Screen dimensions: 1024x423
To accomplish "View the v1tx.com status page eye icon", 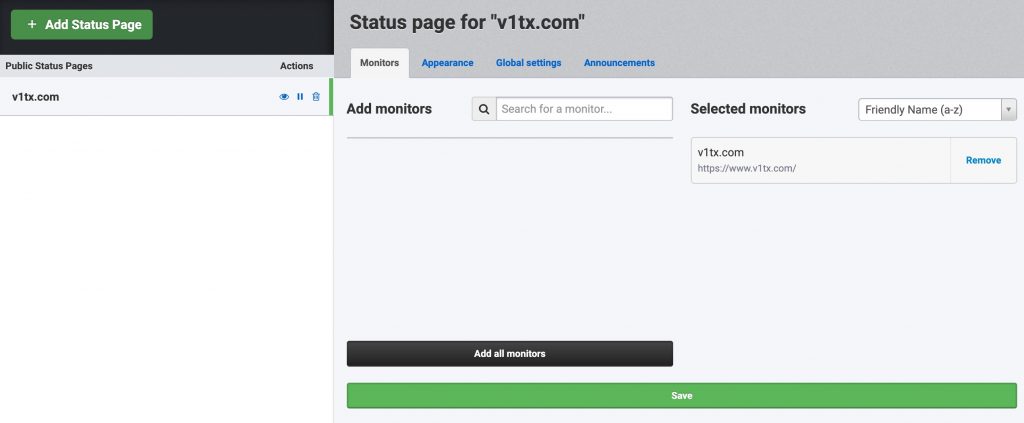I will point(284,97).
